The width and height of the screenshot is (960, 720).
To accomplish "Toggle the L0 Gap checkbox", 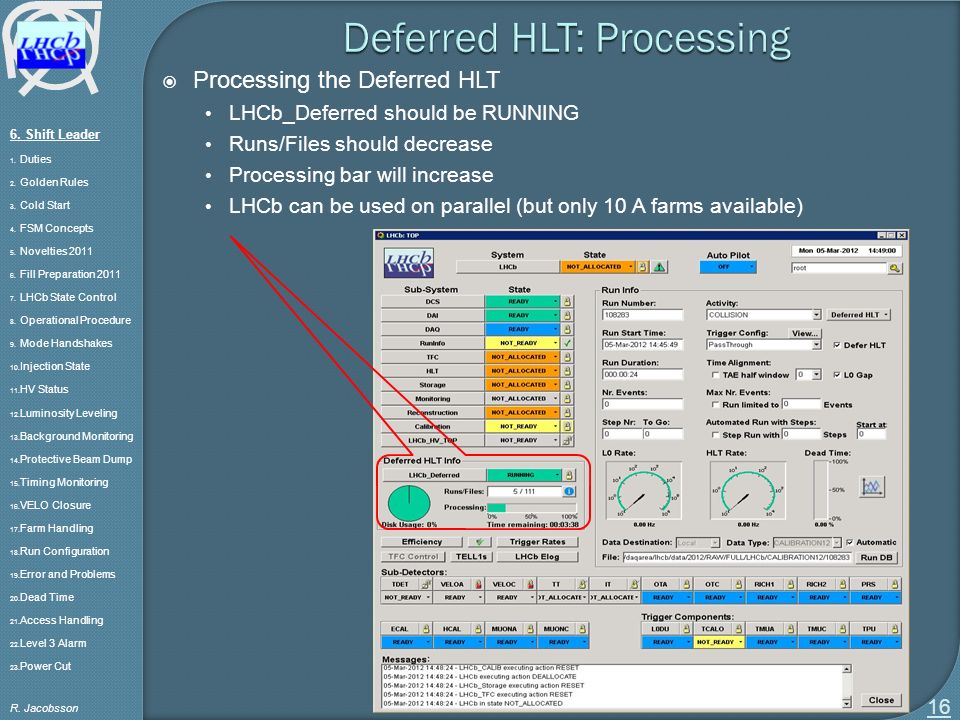I will [837, 375].
